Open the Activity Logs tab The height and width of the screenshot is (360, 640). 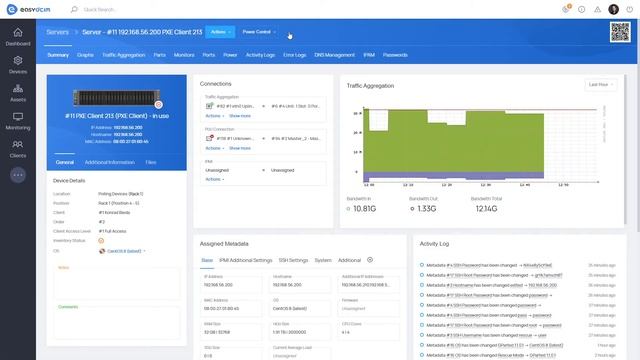tap(260, 55)
